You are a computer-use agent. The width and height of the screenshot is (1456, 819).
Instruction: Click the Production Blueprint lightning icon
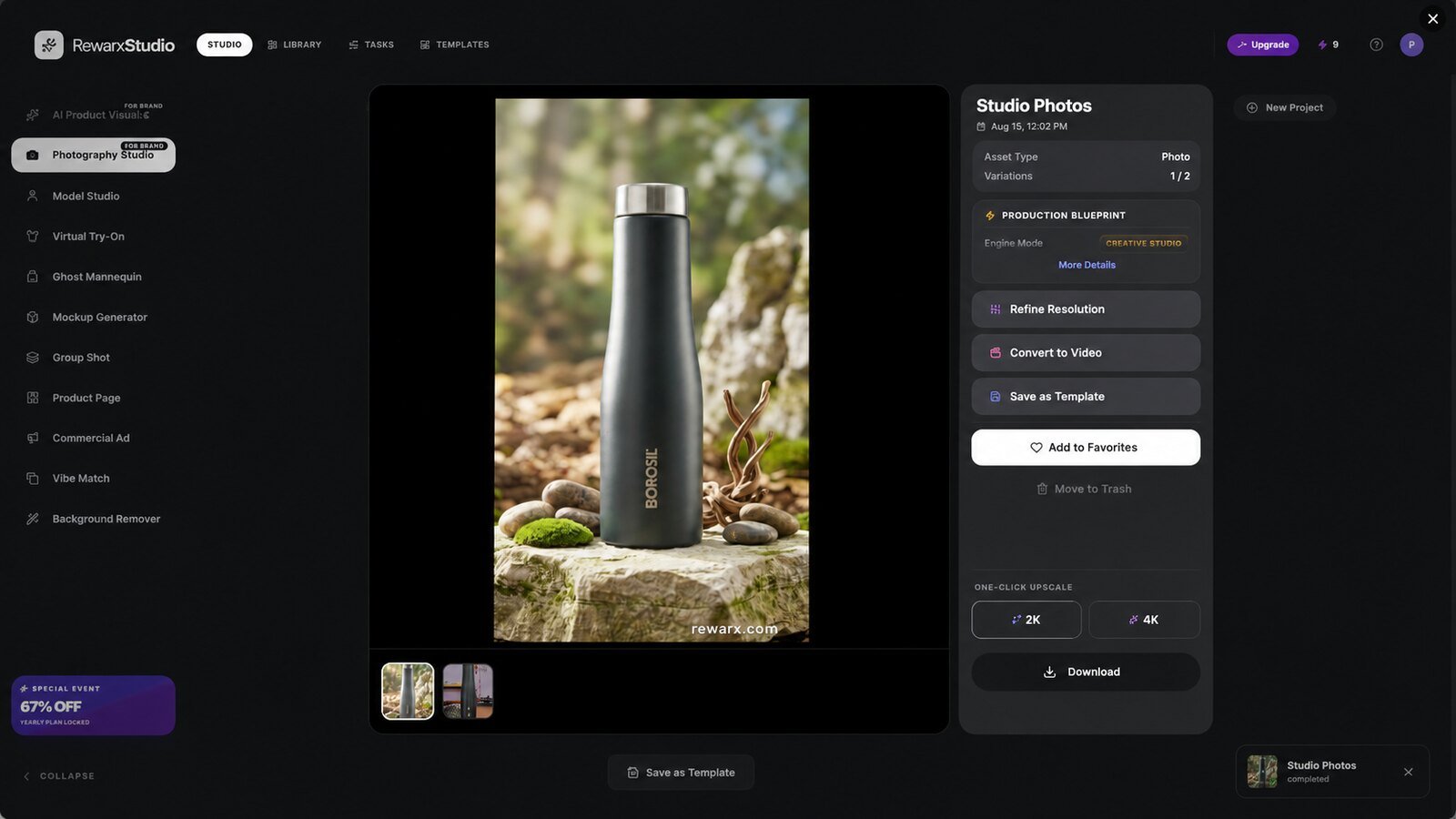(990, 216)
